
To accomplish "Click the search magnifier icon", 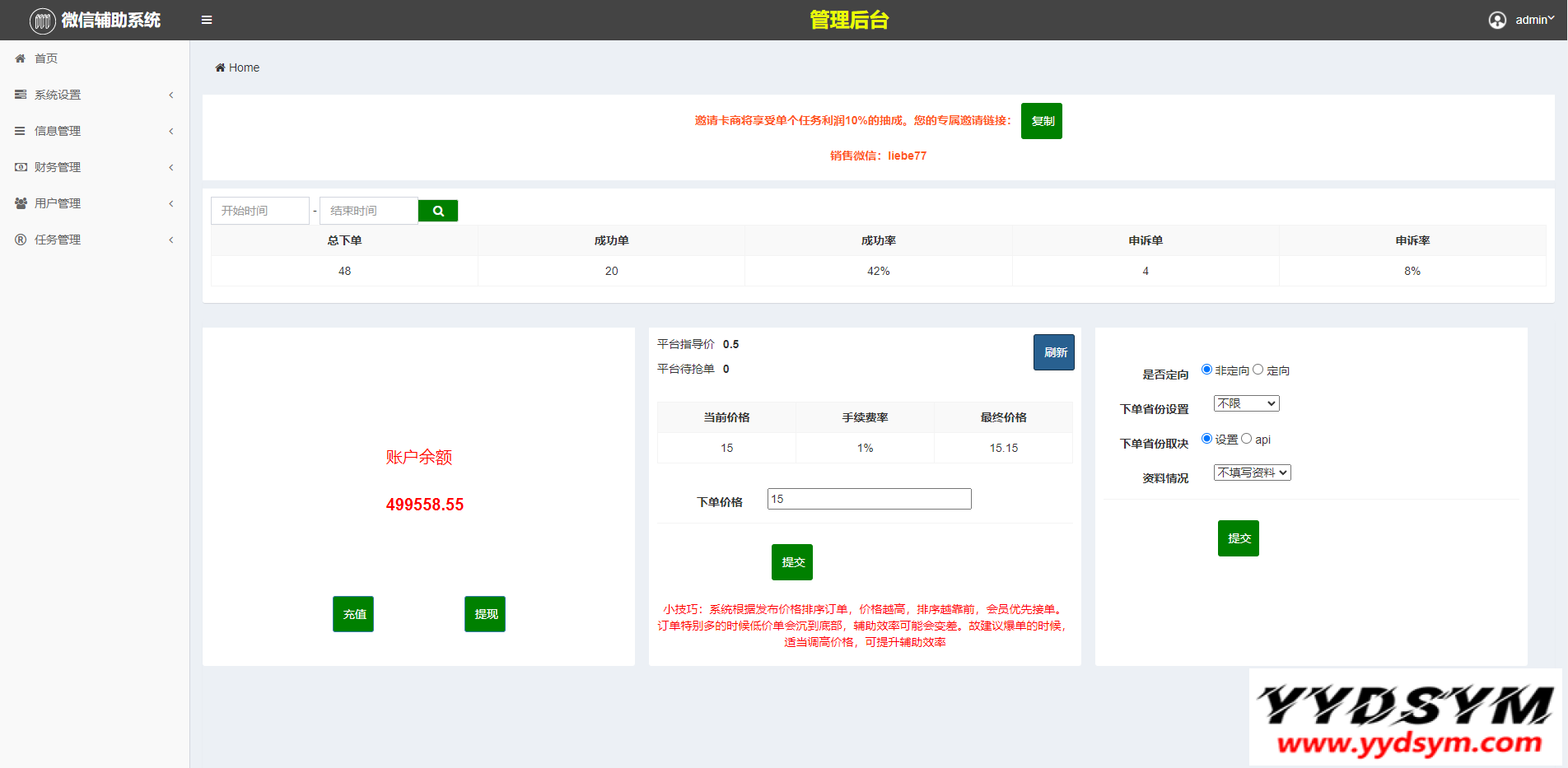I will click(437, 210).
